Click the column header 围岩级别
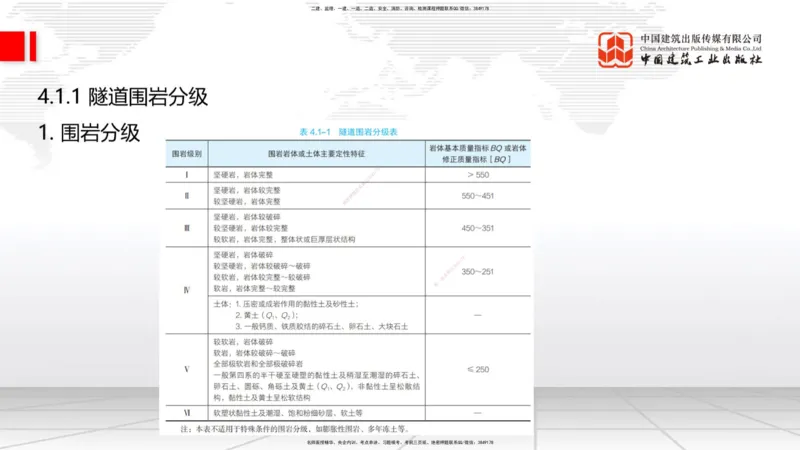Image resolution: width=800 pixels, height=450 pixels. (x=187, y=154)
